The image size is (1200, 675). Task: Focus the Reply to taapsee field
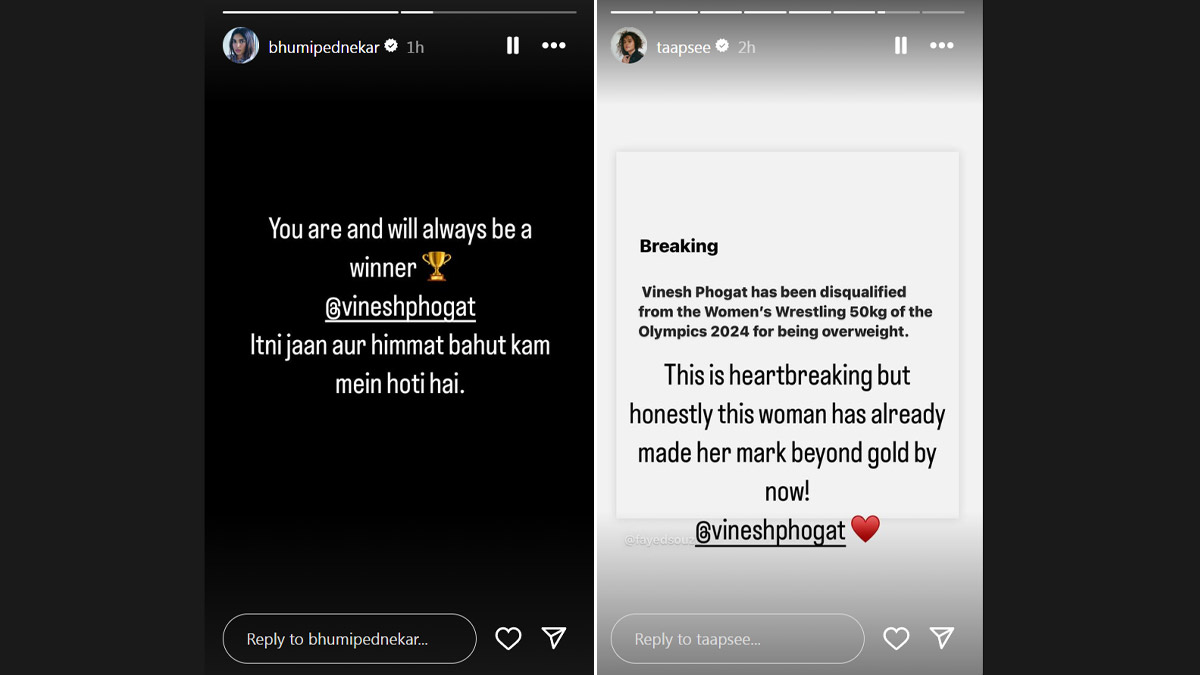737,639
